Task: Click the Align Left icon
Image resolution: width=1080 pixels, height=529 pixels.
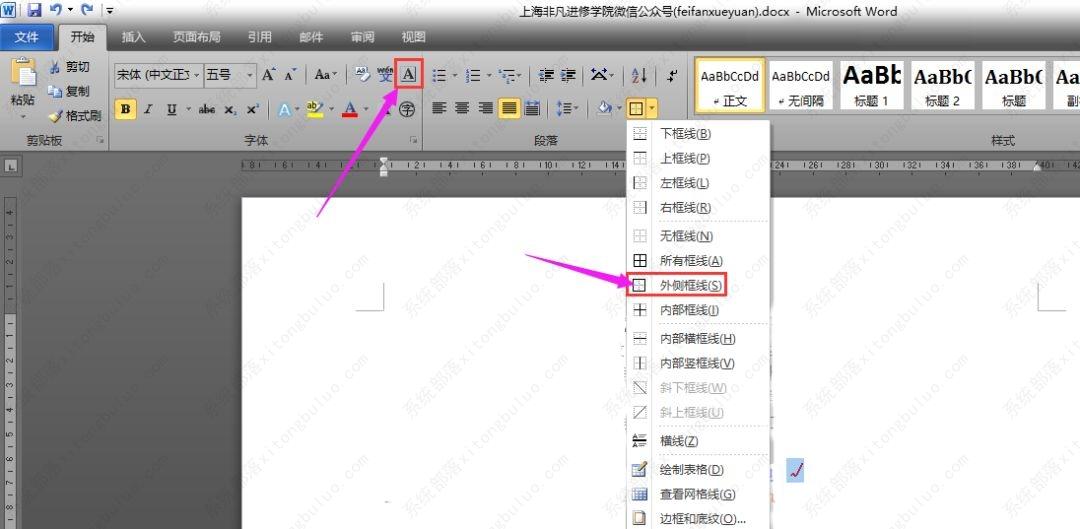Action: pyautogui.click(x=439, y=108)
